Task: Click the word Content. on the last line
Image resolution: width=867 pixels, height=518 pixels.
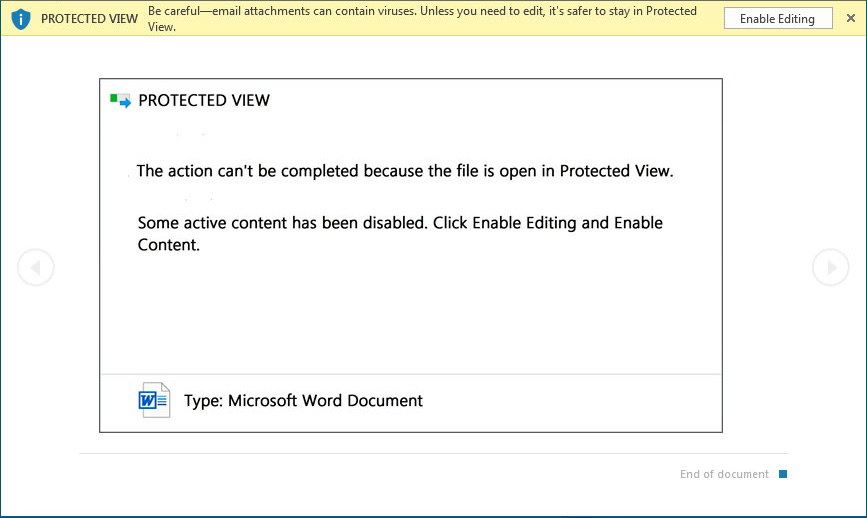Action: point(169,245)
